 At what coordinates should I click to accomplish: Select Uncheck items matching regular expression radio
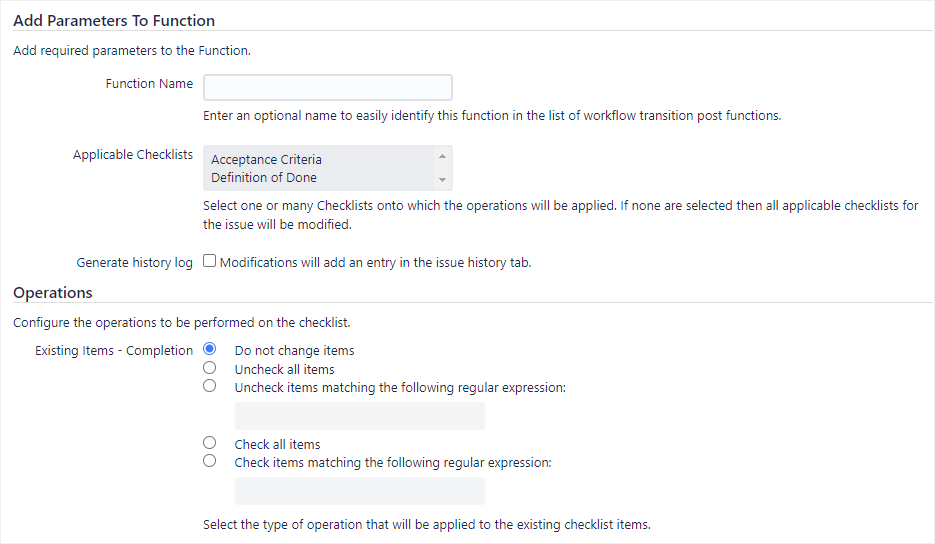(210, 386)
